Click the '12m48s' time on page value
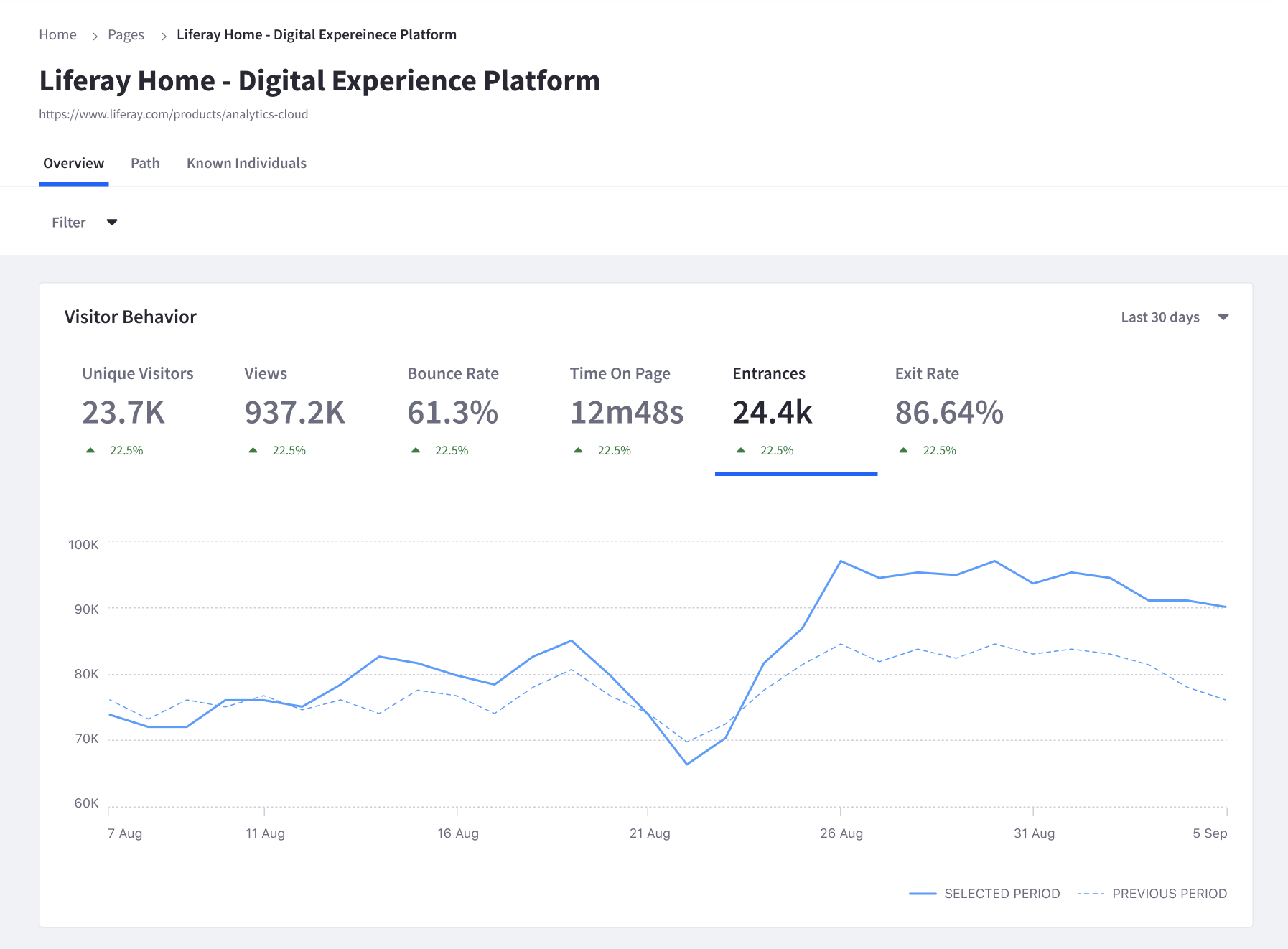This screenshot has width=1288, height=949. tap(627, 413)
